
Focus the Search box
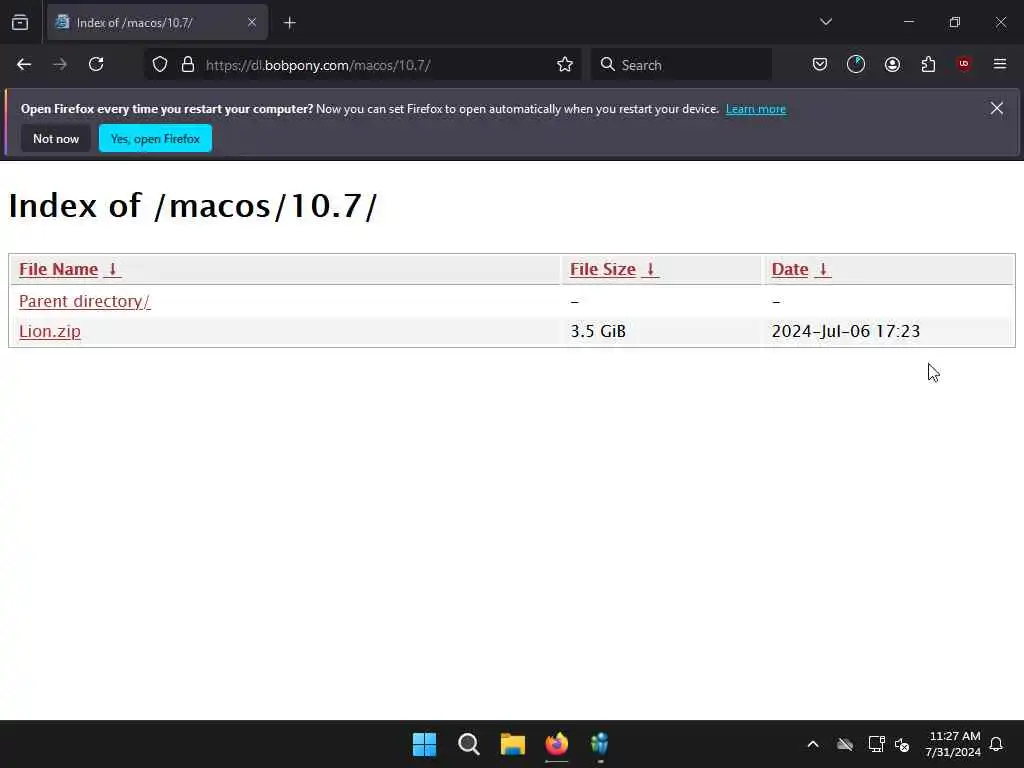[681, 65]
